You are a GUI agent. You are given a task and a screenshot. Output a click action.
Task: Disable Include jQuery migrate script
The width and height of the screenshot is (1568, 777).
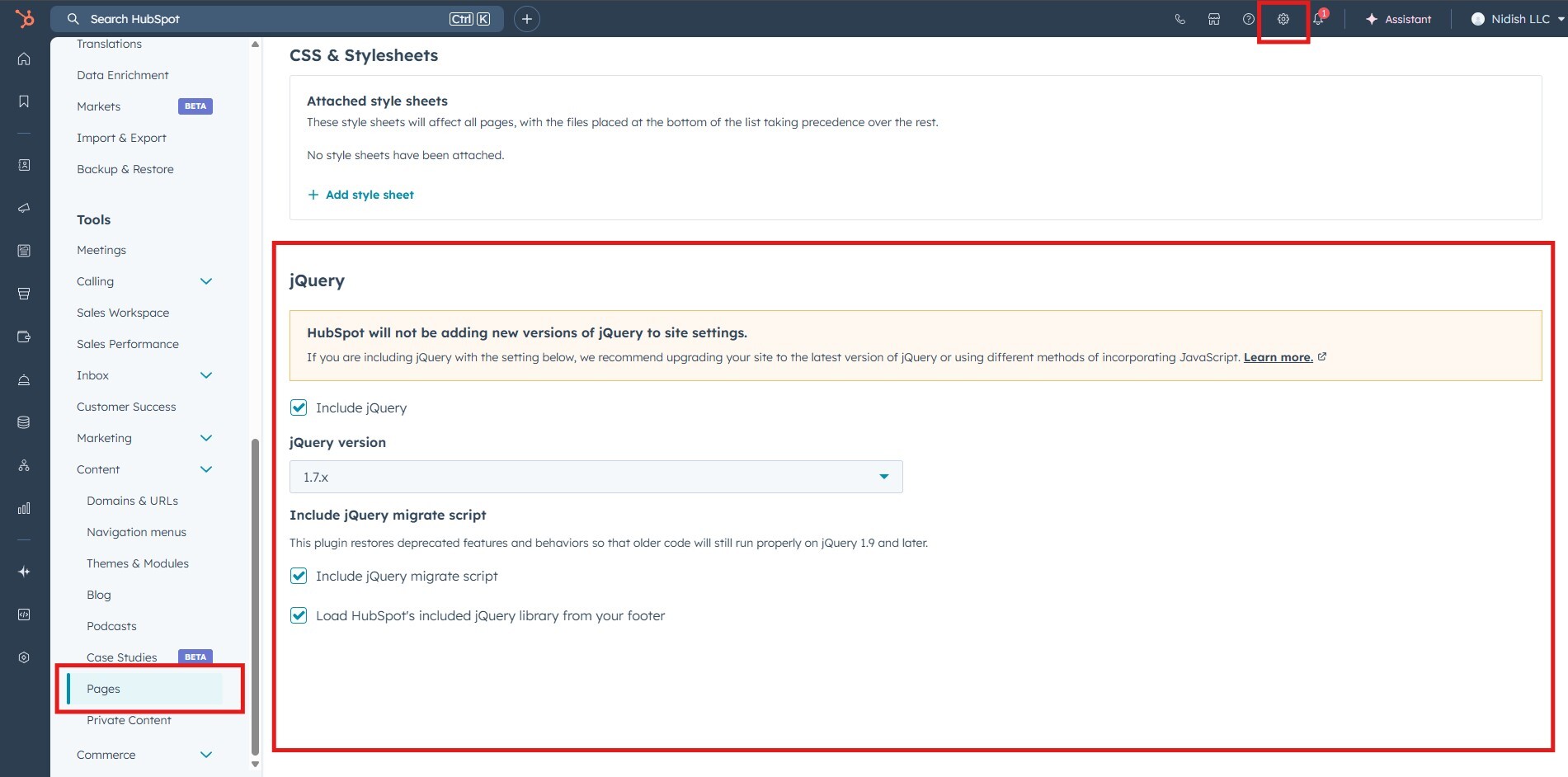(x=299, y=576)
